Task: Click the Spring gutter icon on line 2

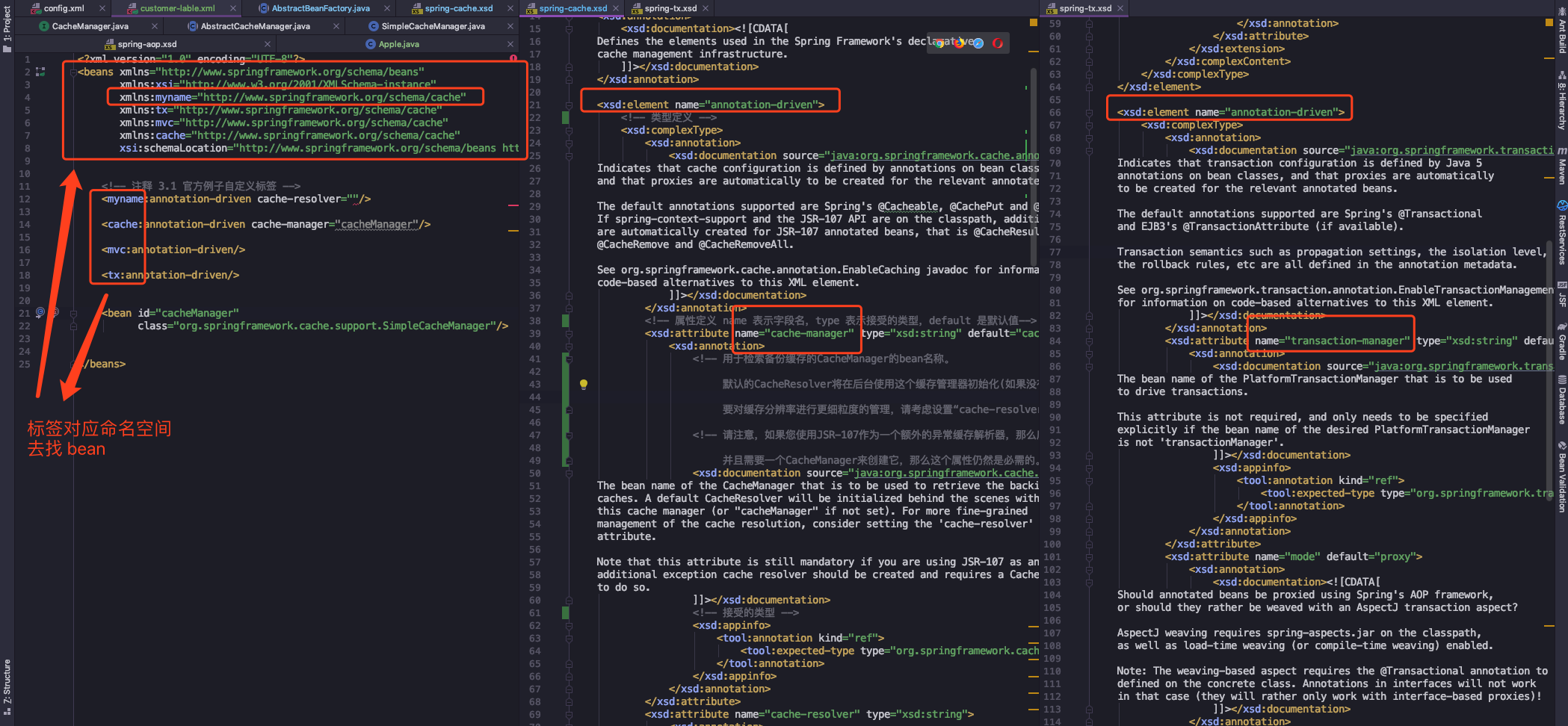Action: click(40, 72)
